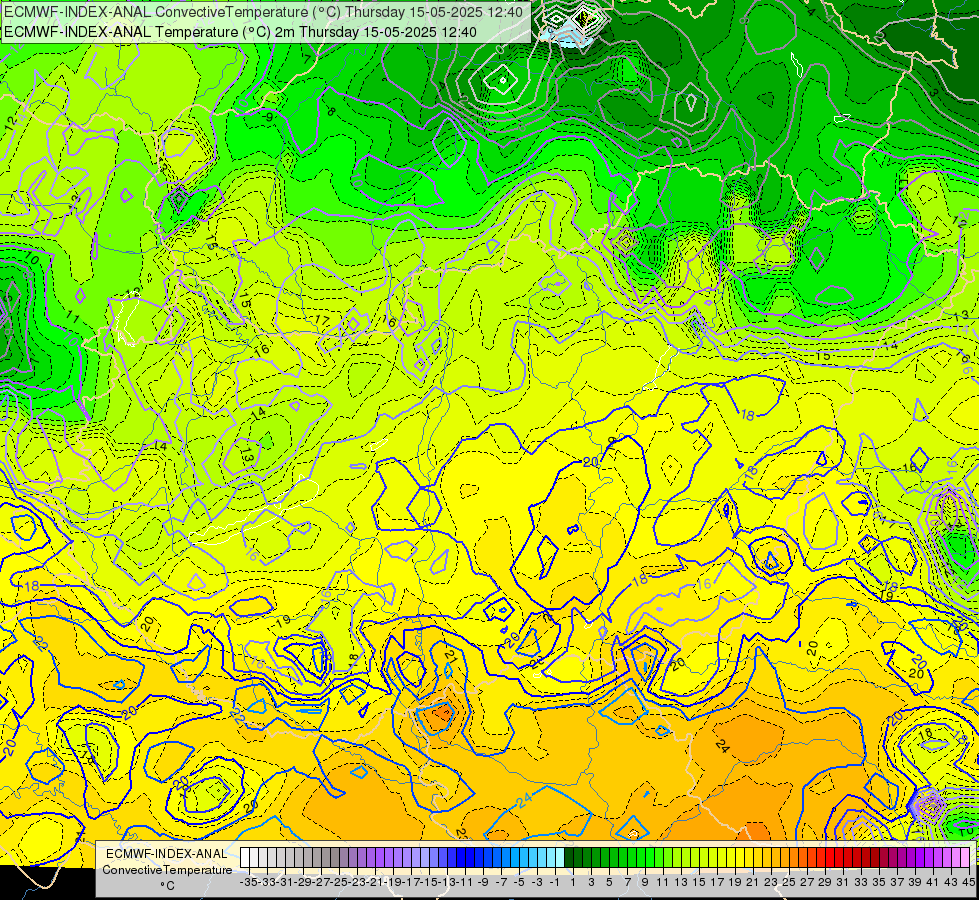Viewport: 979px width, 900px height.
Task: Click the '-9' value on the legend scale
Action: (483, 882)
